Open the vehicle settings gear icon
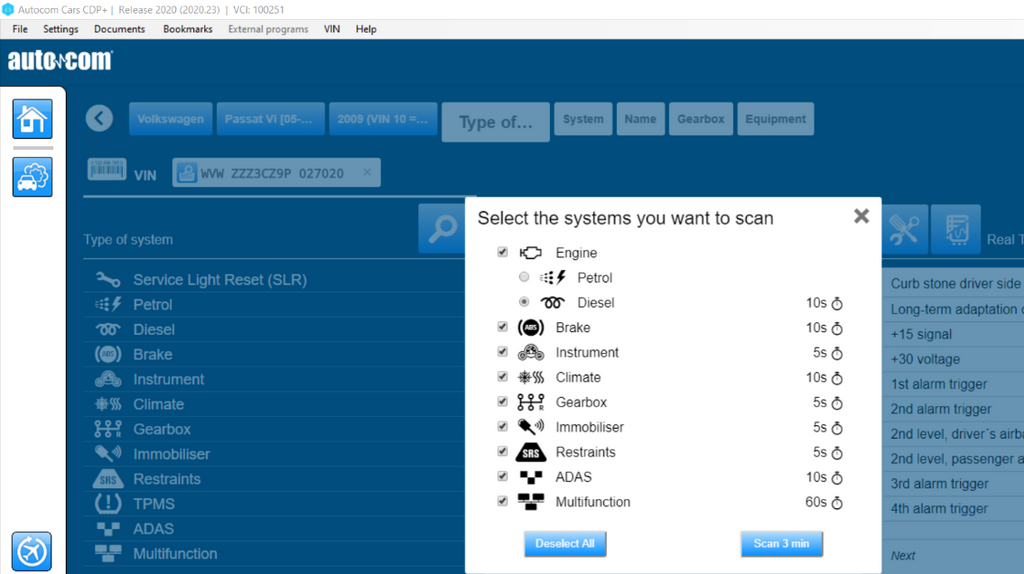Screen dimensions: 1024x574 (x=32, y=177)
